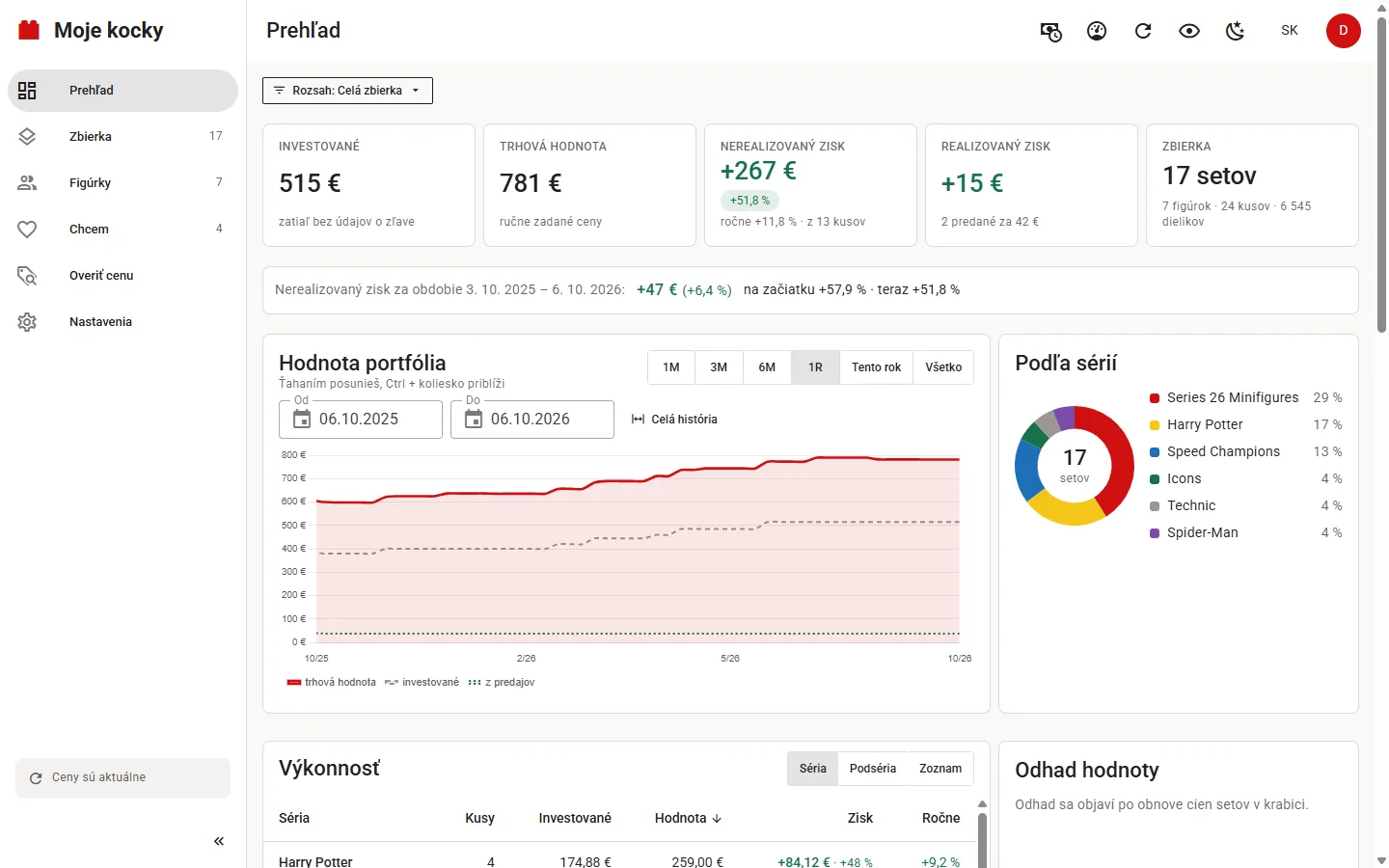
Task: Switch Výkonnosť to Podséria view
Action: (x=873, y=769)
